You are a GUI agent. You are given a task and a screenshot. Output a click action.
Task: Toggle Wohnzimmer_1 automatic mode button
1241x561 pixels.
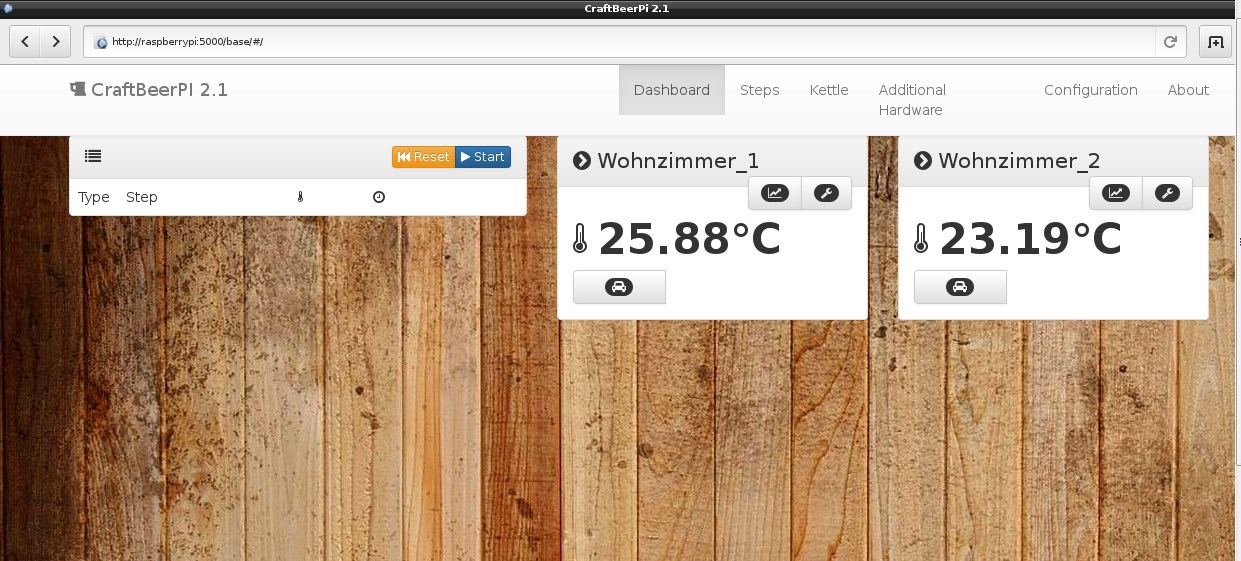[x=619, y=287]
